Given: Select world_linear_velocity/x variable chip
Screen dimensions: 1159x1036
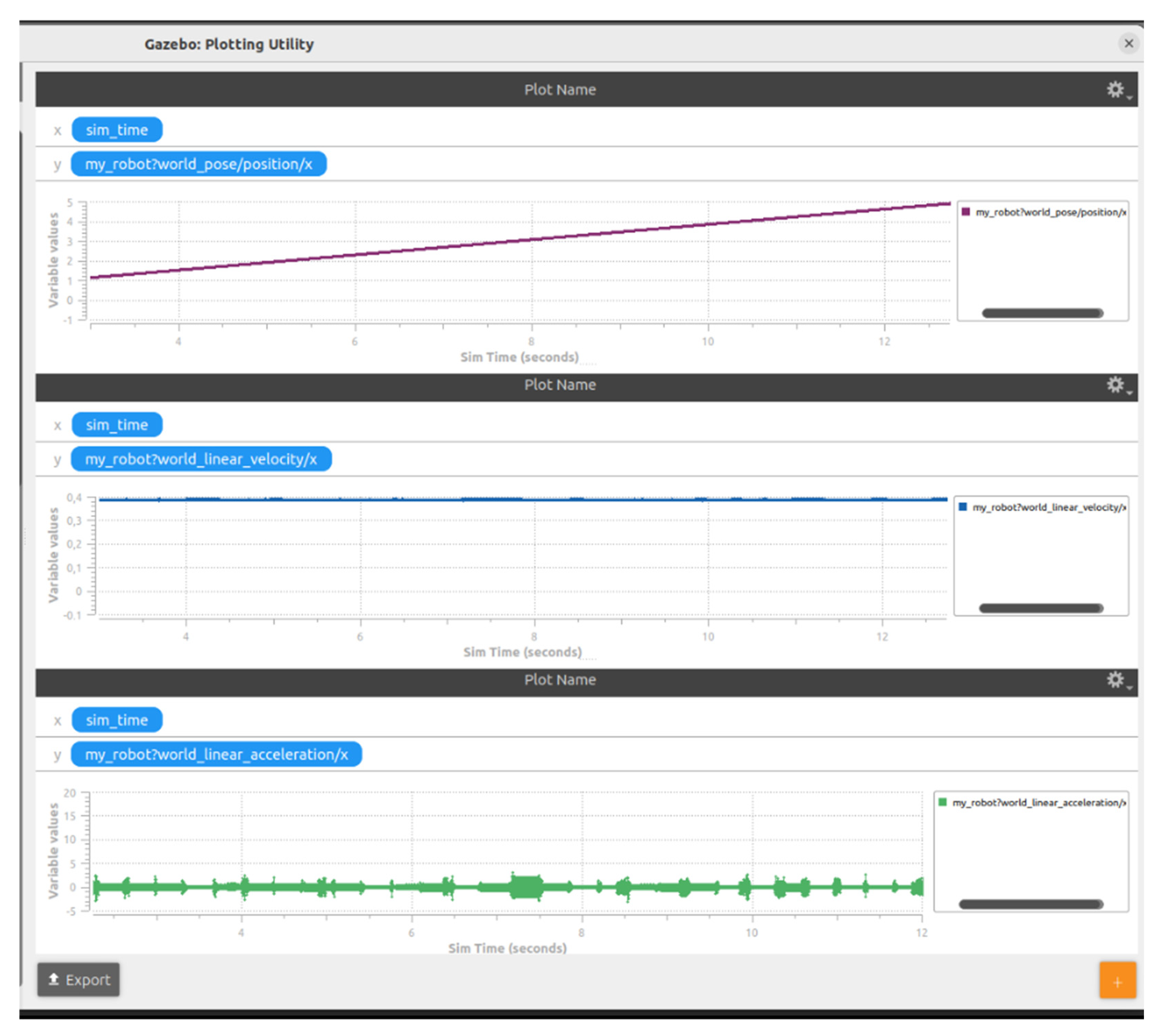Looking at the screenshot, I should click(x=201, y=459).
